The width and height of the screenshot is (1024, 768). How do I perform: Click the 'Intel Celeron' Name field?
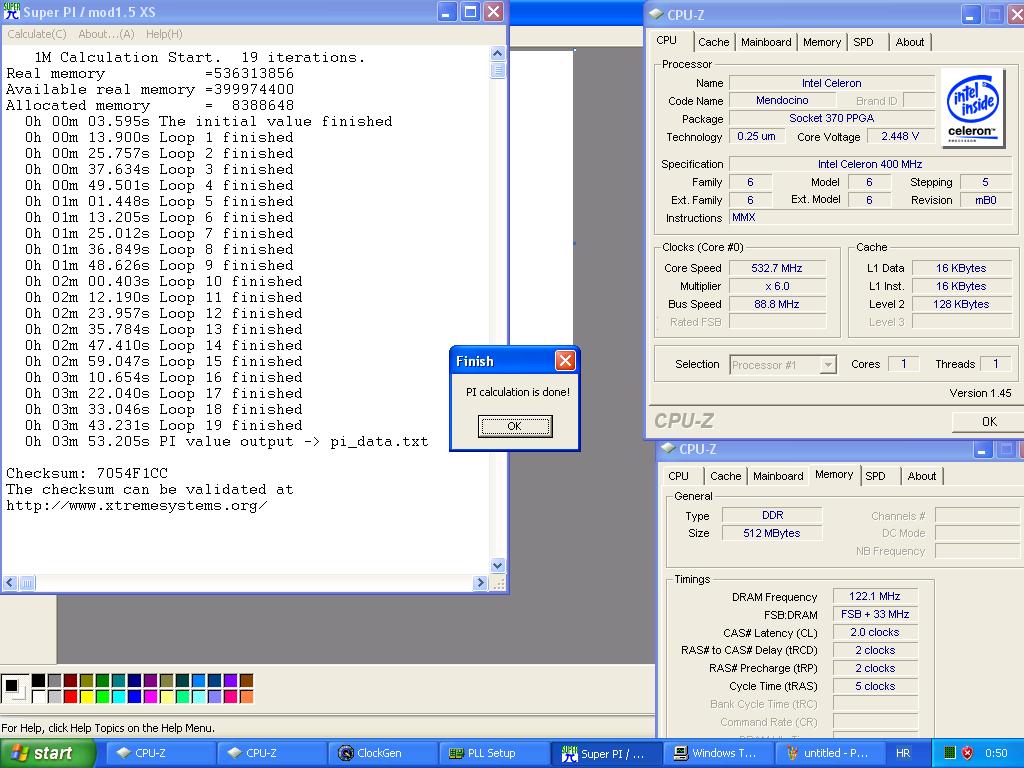click(x=831, y=83)
